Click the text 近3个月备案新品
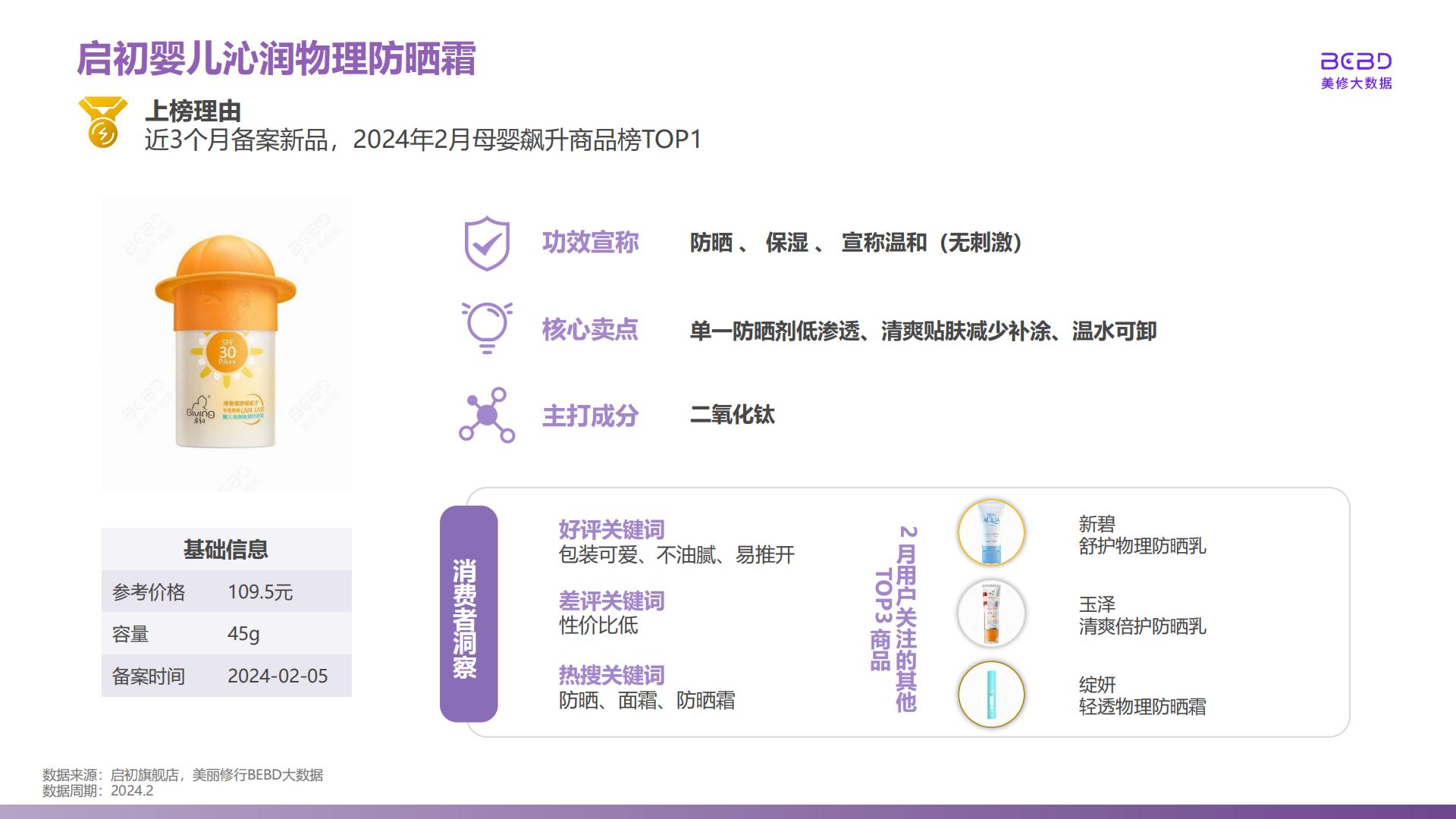This screenshot has height=819, width=1456. [236, 140]
